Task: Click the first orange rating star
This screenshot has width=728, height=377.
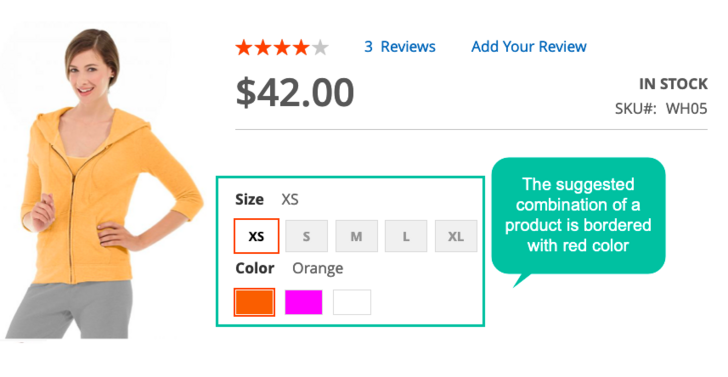Action: click(x=244, y=47)
